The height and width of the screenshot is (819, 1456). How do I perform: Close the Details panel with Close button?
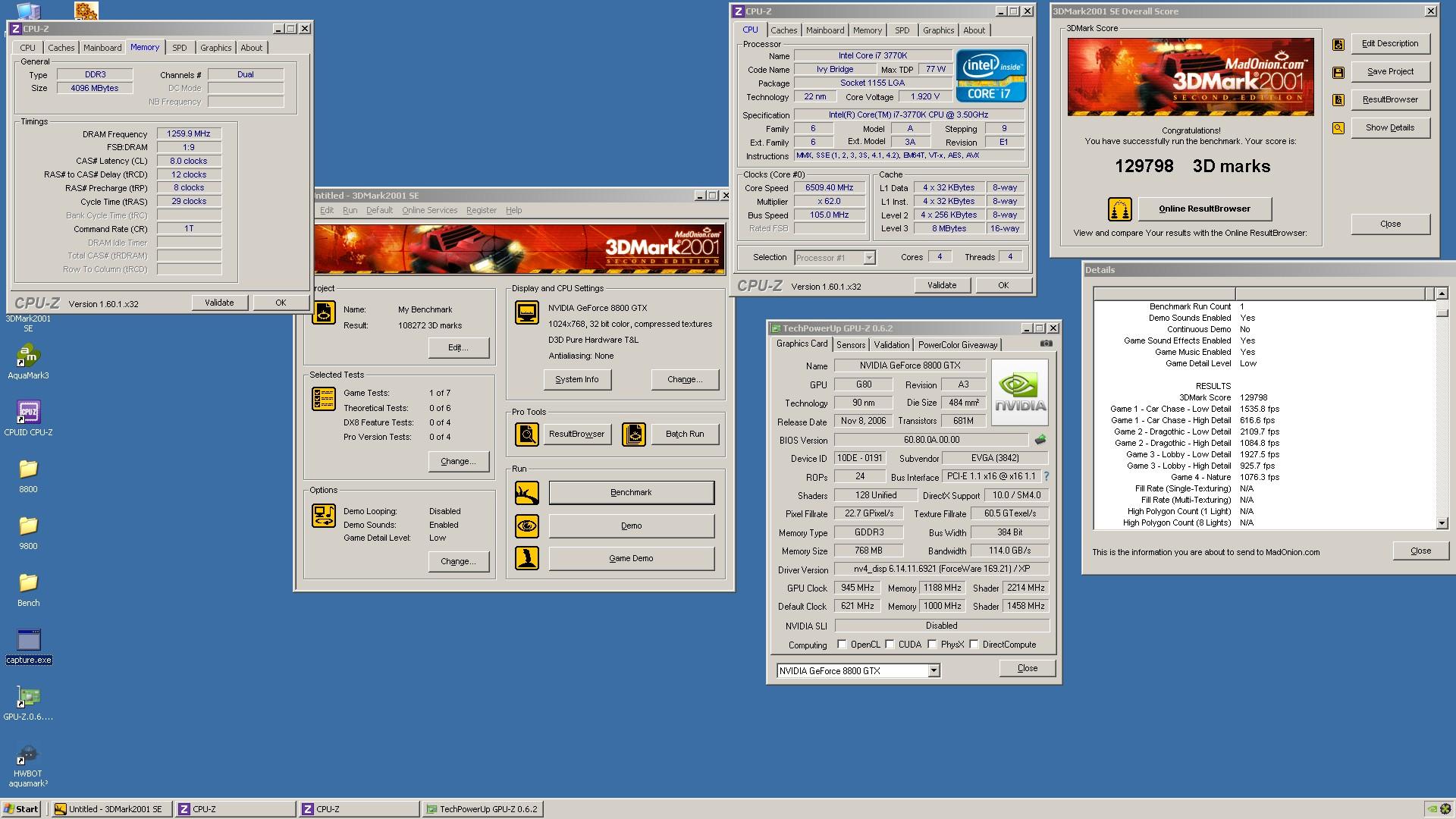(1420, 551)
